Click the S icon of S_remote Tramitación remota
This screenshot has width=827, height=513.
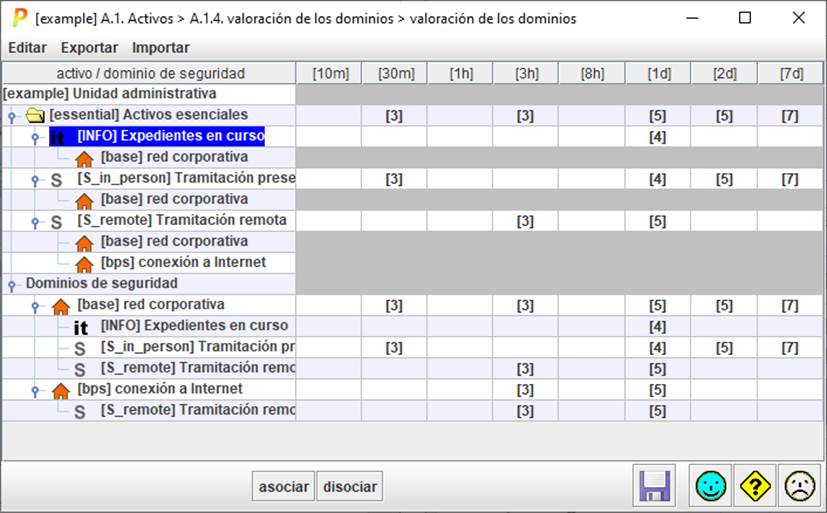pos(57,222)
